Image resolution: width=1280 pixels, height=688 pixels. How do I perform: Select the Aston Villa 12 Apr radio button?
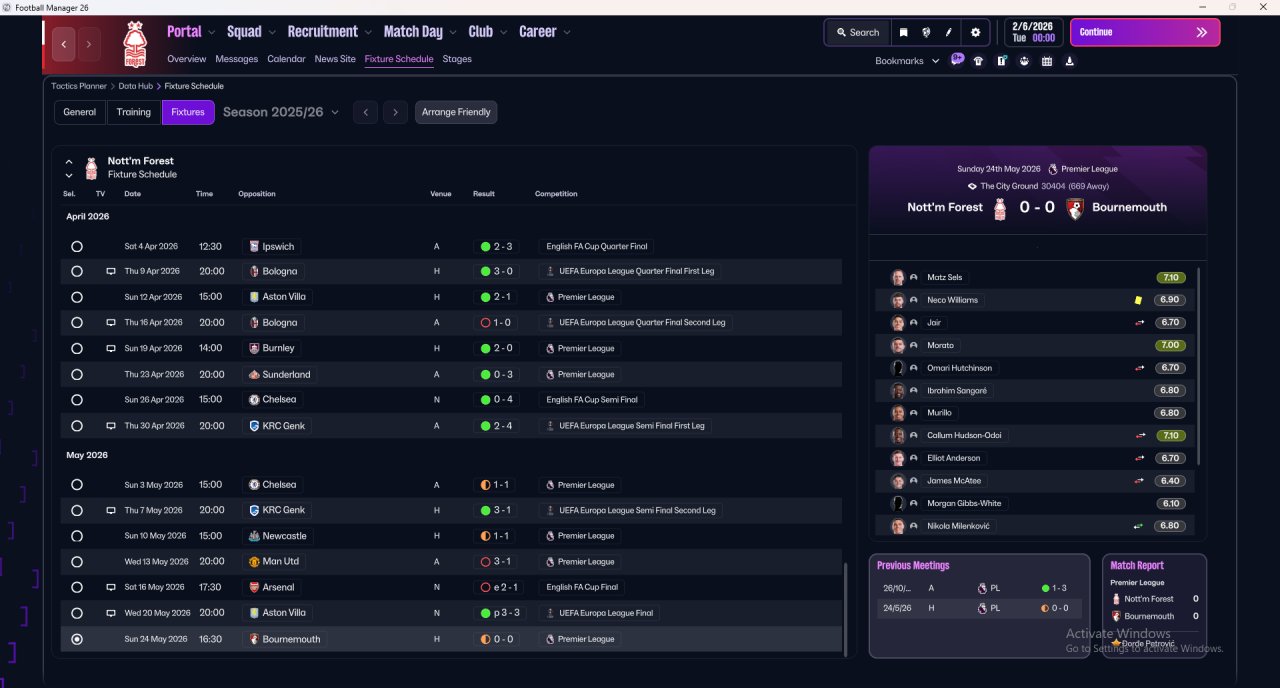point(77,297)
